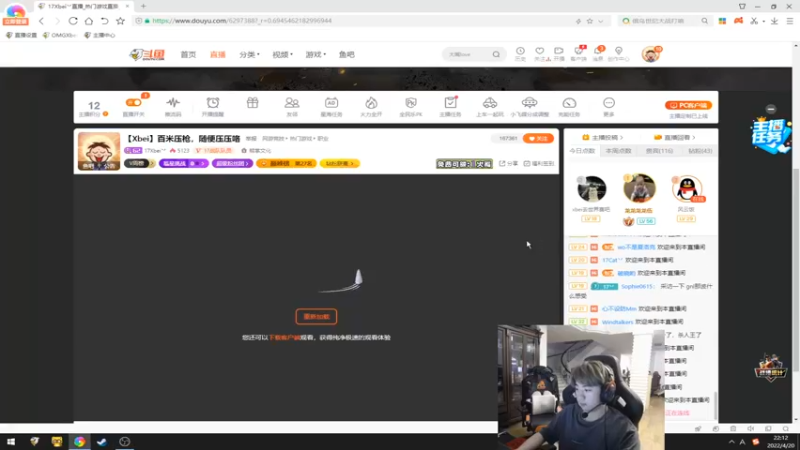Viewport: 800px width, 450px height.
Task: Open the UFO airship icon
Action: tap(530, 103)
